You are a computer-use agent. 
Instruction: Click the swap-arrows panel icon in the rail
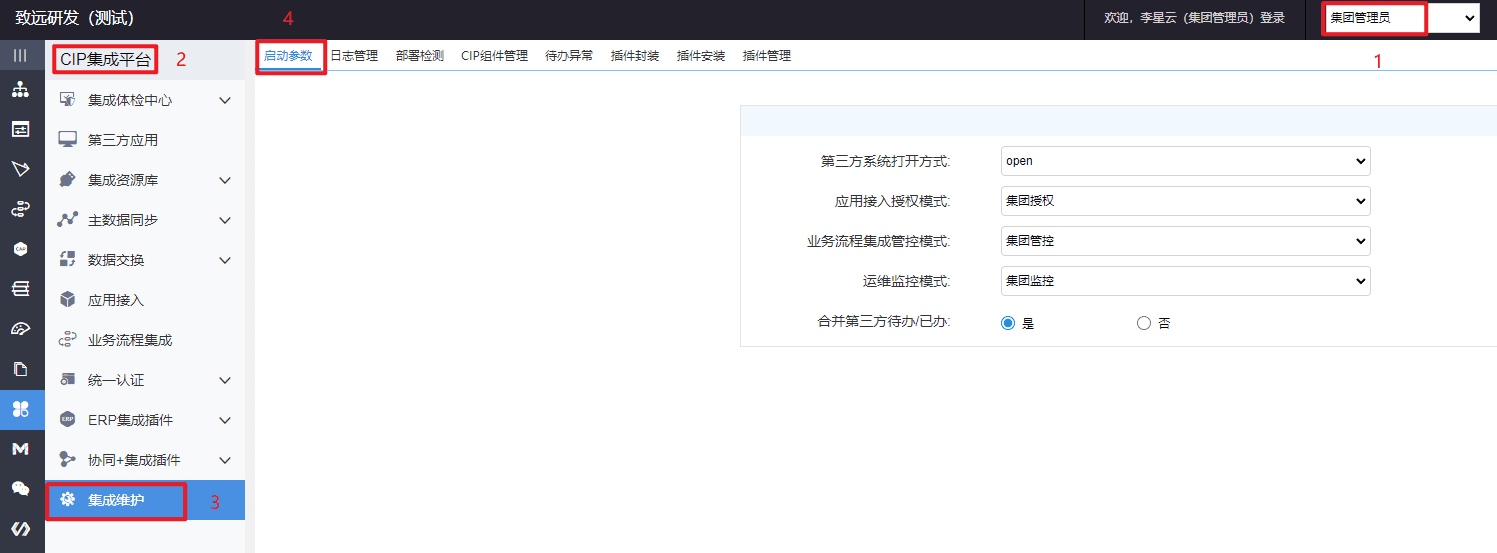pyautogui.click(x=20, y=129)
